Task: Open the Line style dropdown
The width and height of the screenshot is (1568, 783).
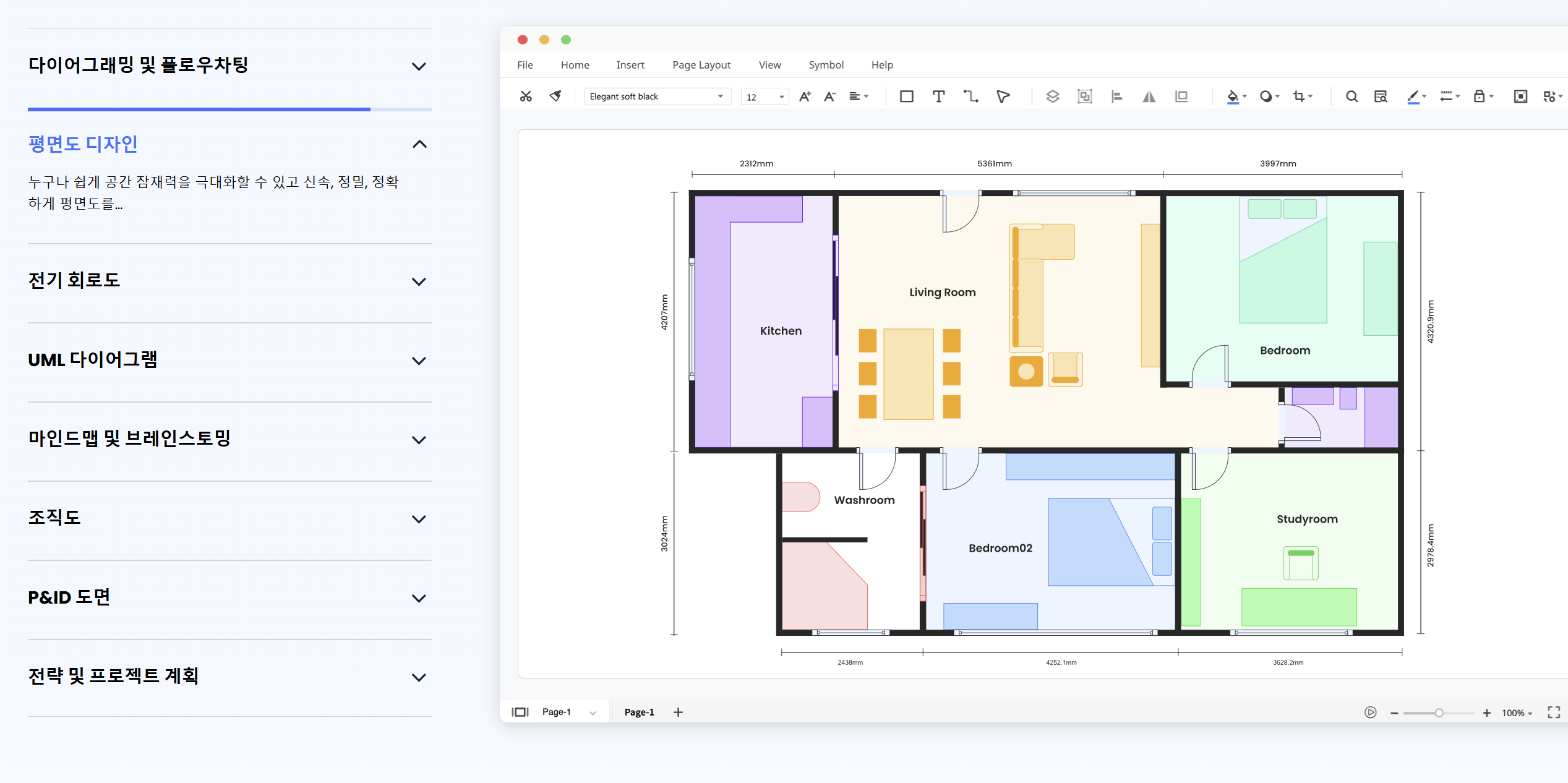Action: pos(1449,96)
